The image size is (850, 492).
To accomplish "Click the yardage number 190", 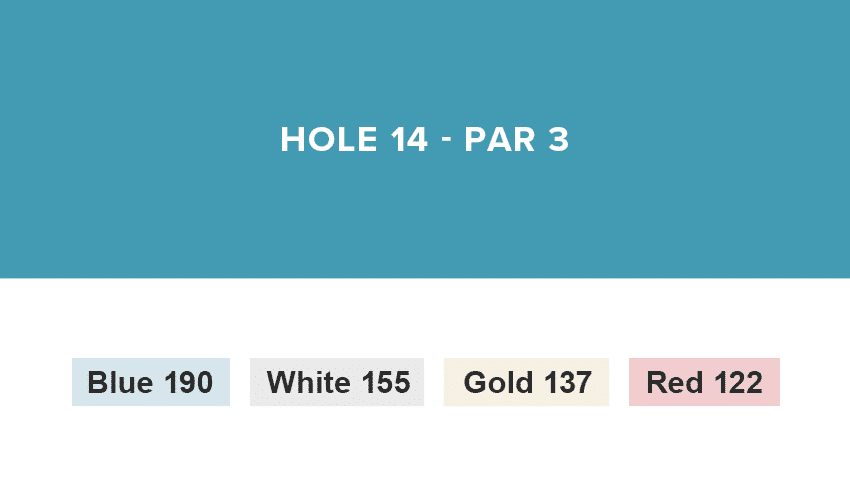I will pyautogui.click(x=187, y=382).
